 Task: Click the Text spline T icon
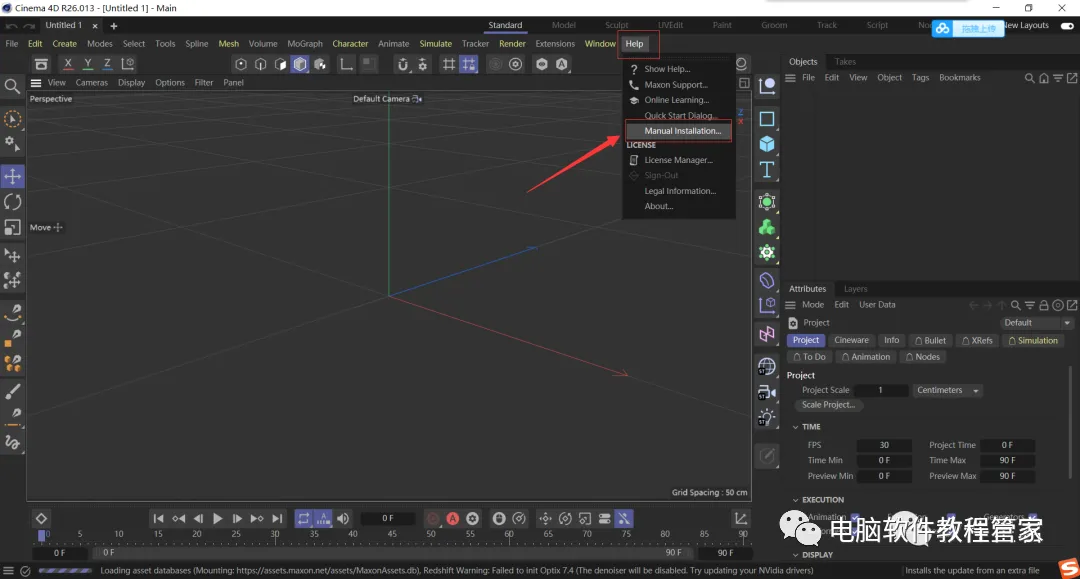pos(767,169)
